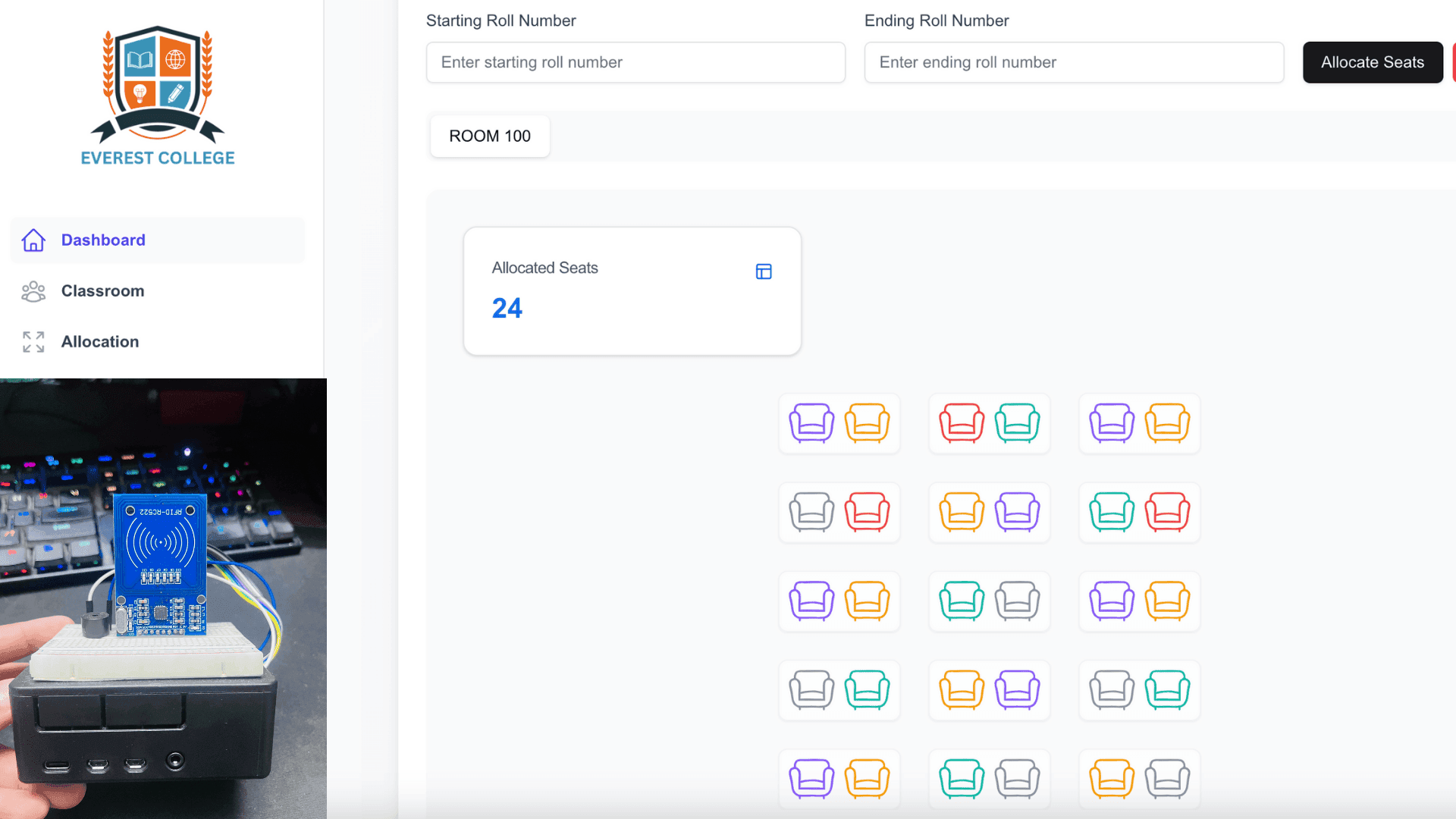Select the gray seat in second row, first desk
1456x819 pixels.
(811, 512)
